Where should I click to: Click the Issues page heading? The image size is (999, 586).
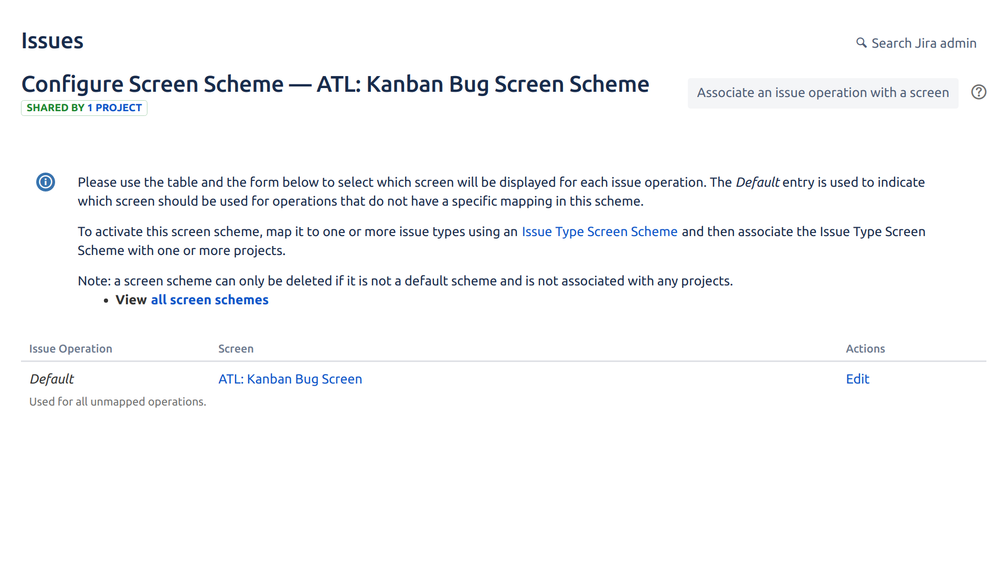click(52, 41)
